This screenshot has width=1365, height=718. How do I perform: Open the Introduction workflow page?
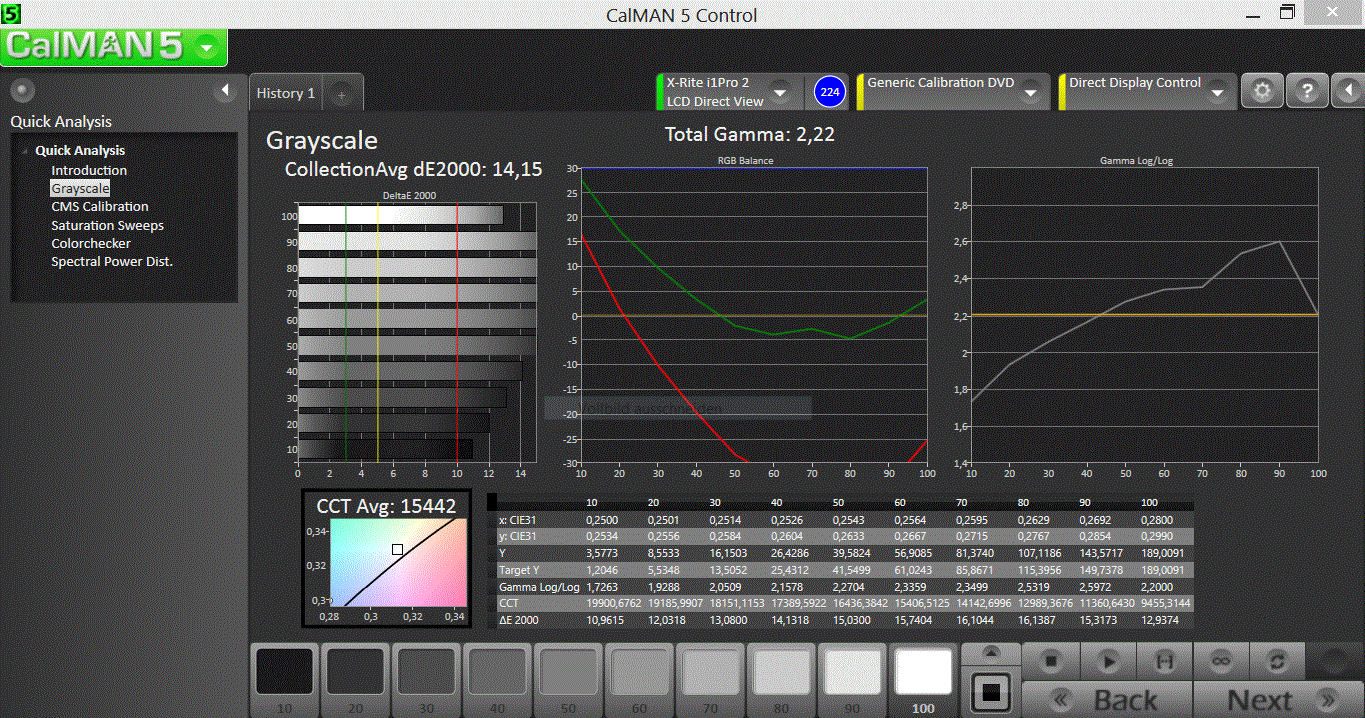(89, 170)
